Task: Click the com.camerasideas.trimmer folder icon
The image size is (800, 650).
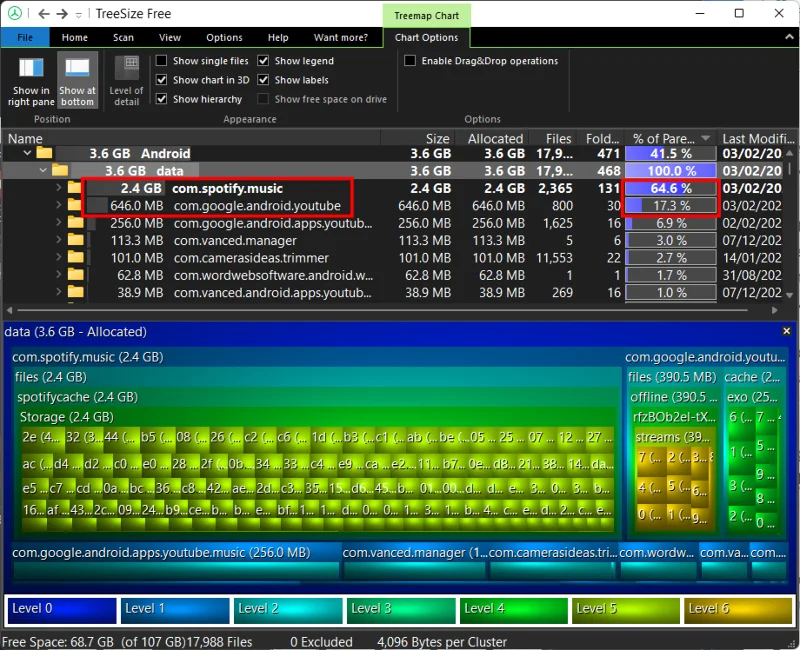Action: [76, 257]
